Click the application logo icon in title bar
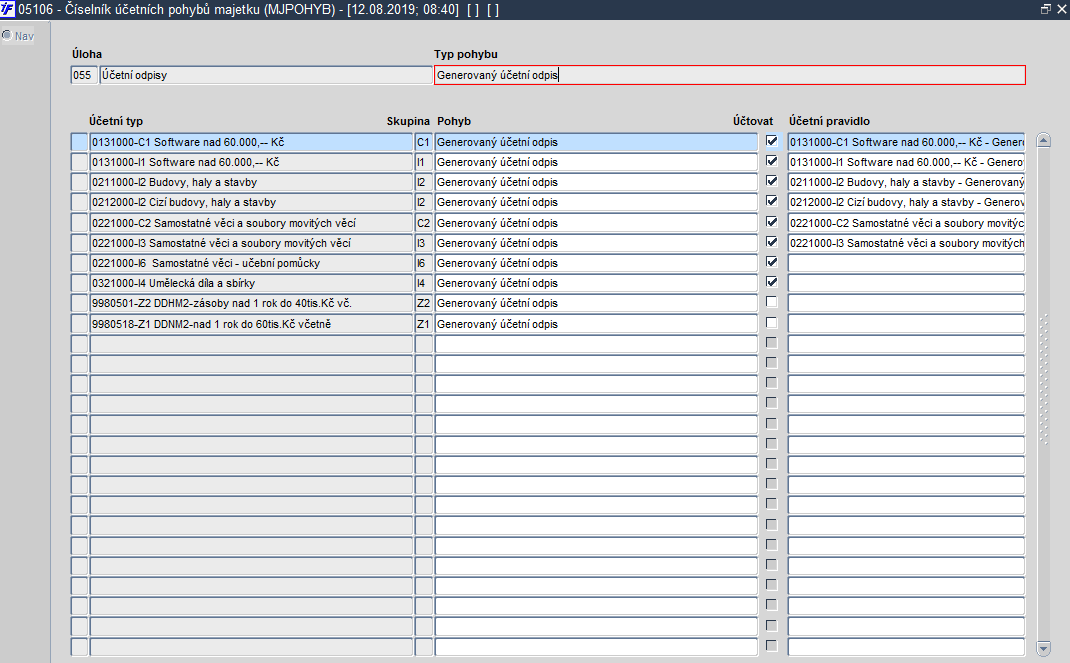Screen dimensions: 1070x663 click(x=8, y=9)
